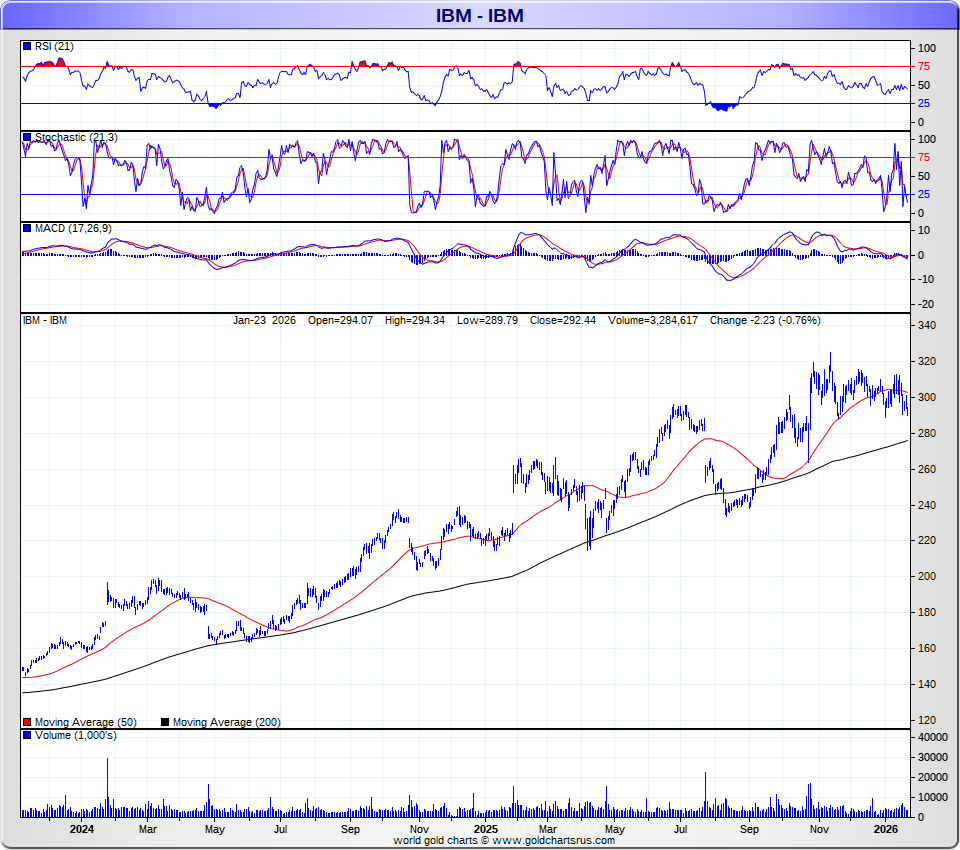Click the blue RSI (21) legend square
This screenshot has width=960, height=850.
[x=27, y=47]
